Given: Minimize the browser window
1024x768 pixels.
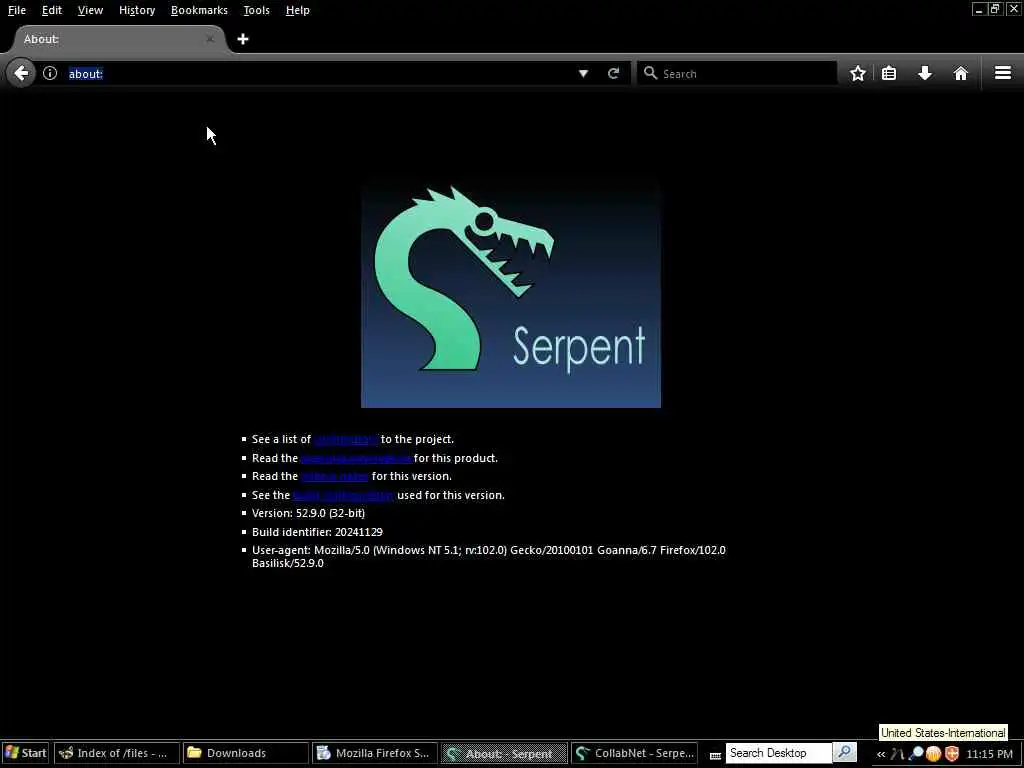Looking at the screenshot, I should (x=978, y=9).
